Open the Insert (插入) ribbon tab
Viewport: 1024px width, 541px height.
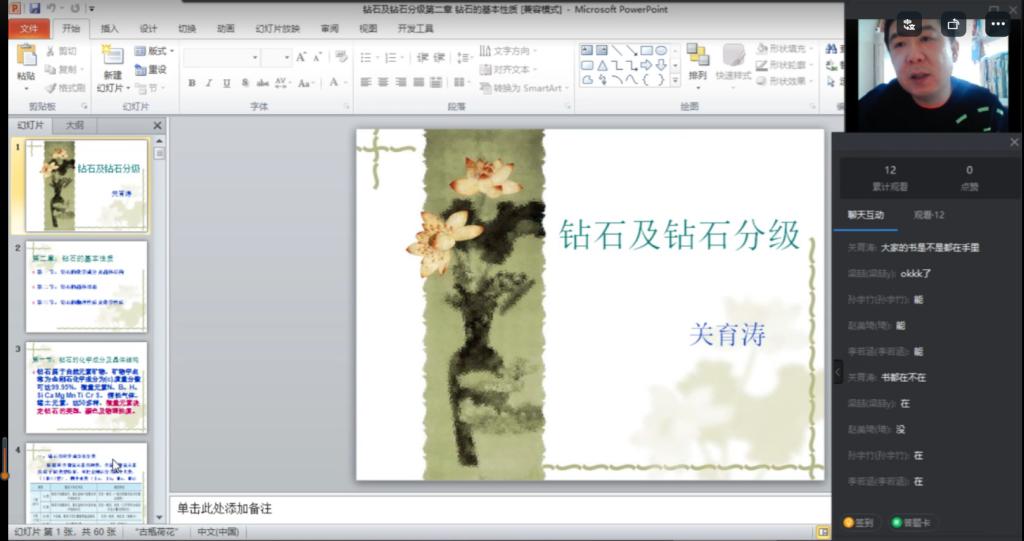point(110,29)
